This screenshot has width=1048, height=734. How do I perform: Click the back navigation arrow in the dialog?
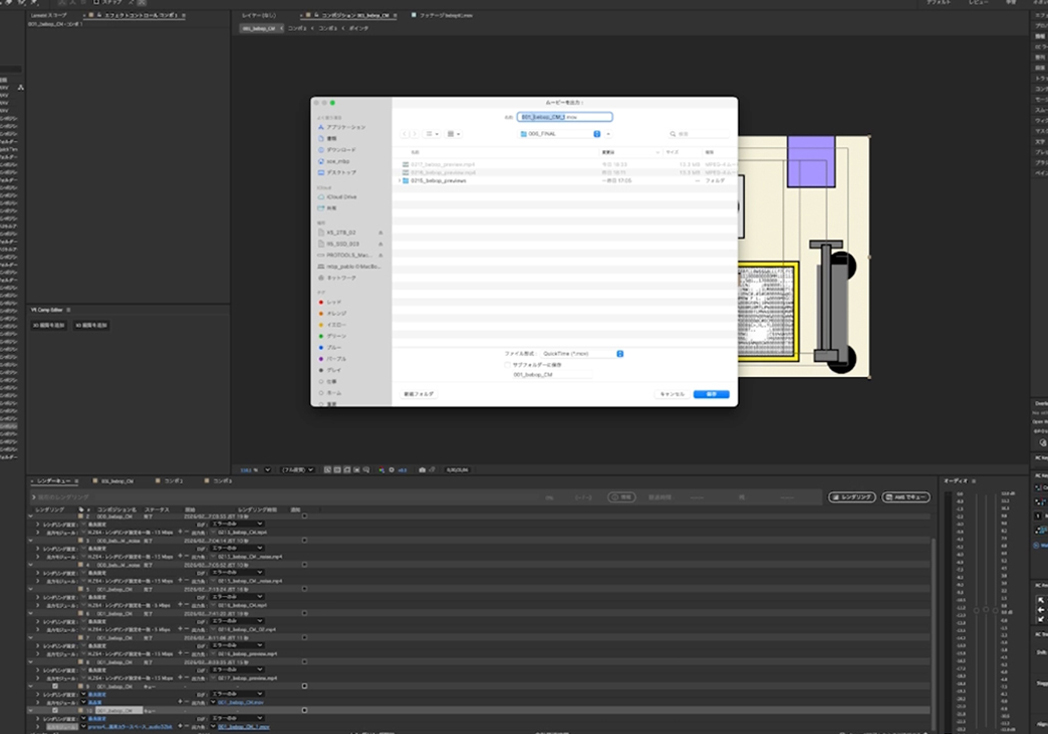[405, 133]
